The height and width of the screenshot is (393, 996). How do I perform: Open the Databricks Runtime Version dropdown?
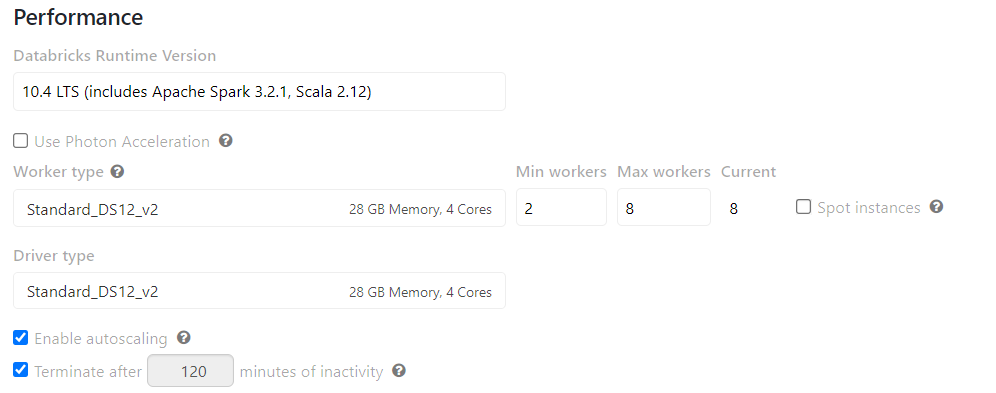click(x=259, y=91)
